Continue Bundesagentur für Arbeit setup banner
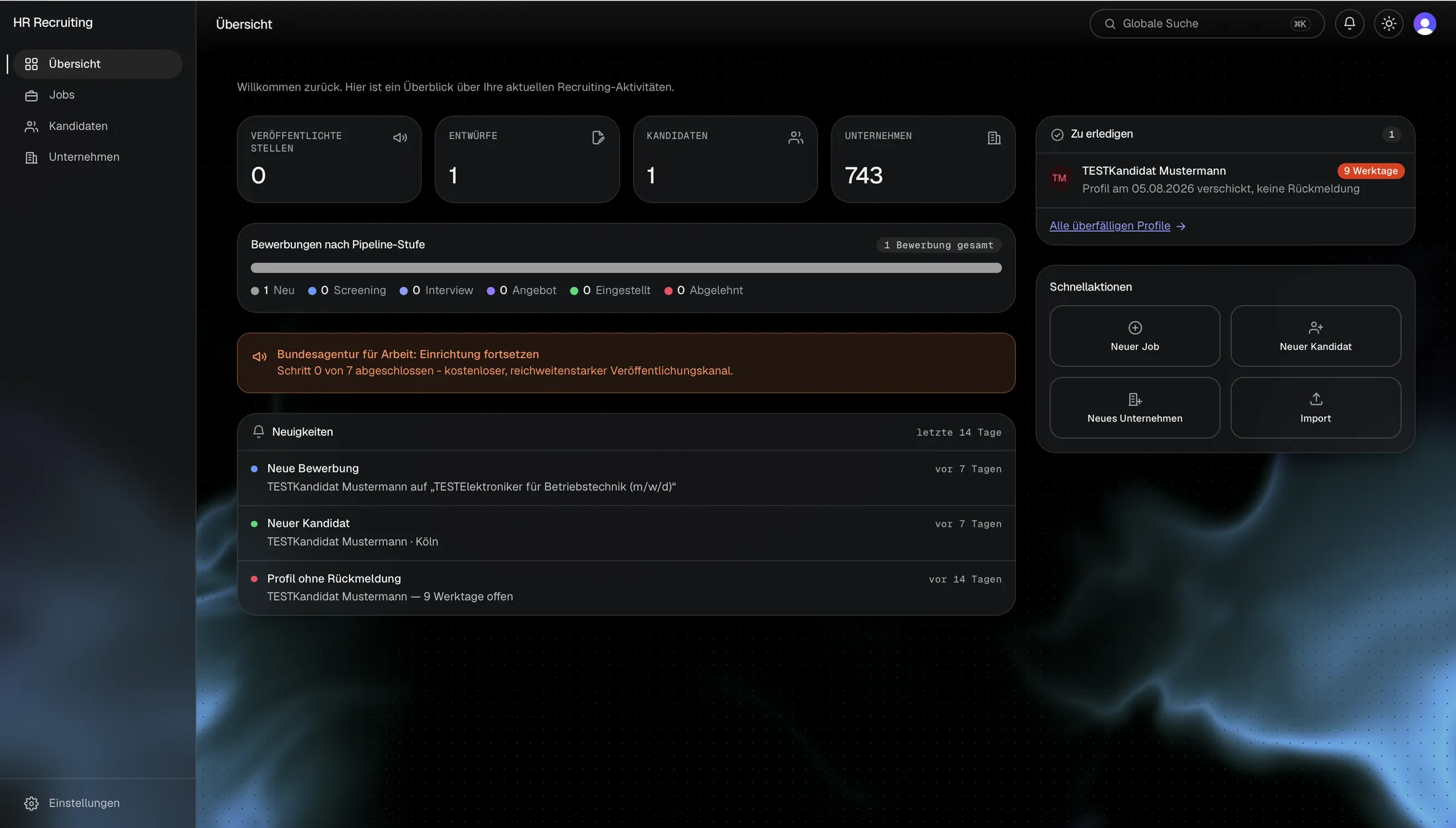 point(626,363)
